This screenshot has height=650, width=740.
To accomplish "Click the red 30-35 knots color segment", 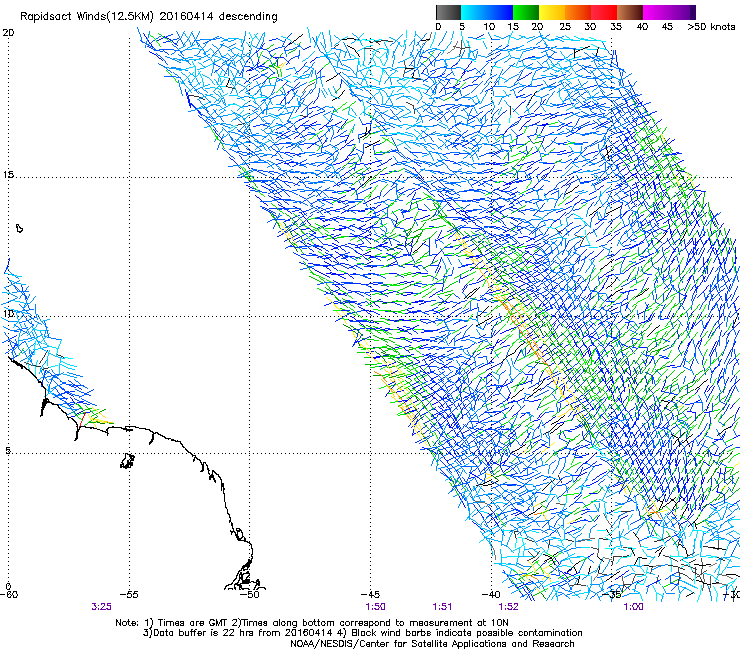I will [604, 12].
